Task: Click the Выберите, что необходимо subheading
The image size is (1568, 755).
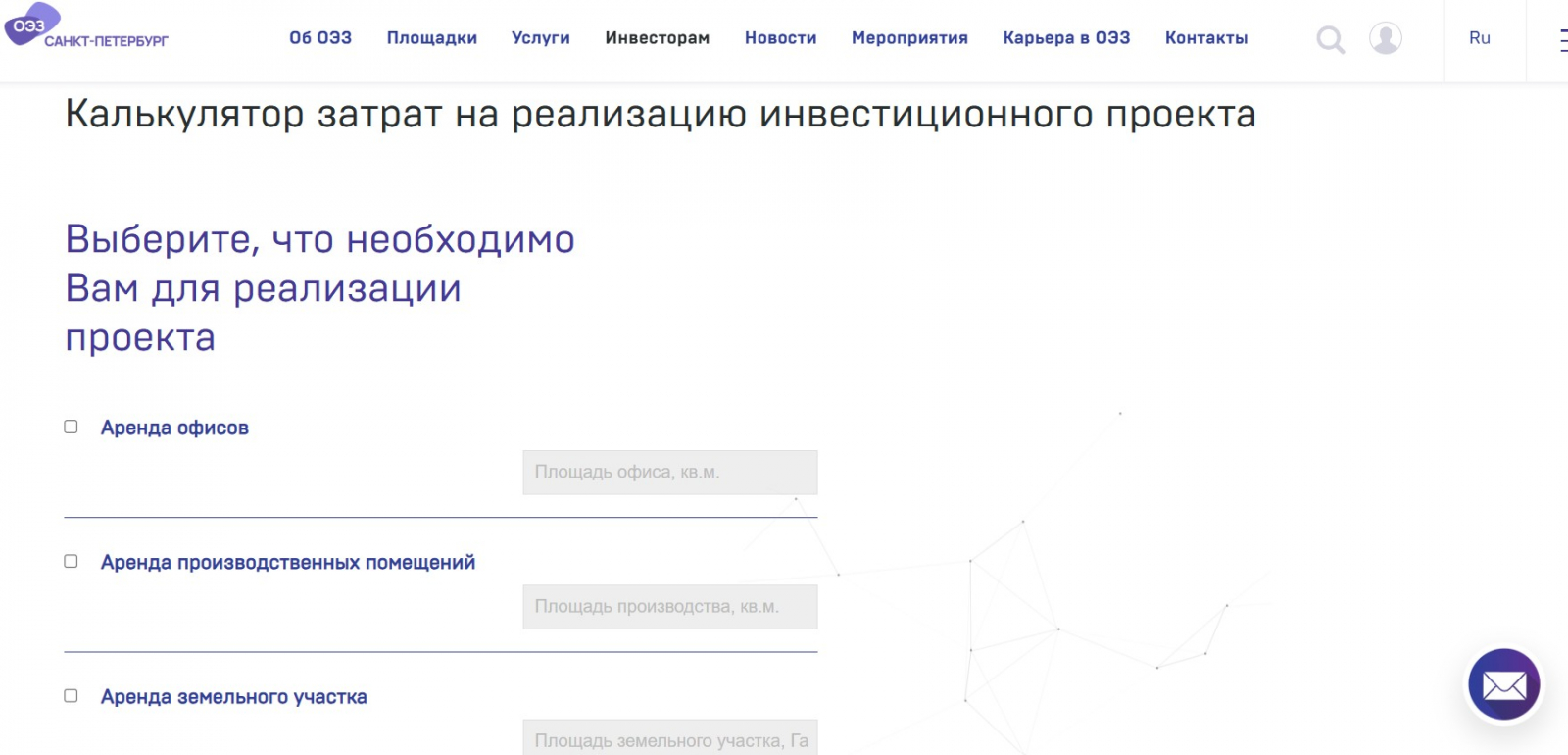Action: pos(320,288)
